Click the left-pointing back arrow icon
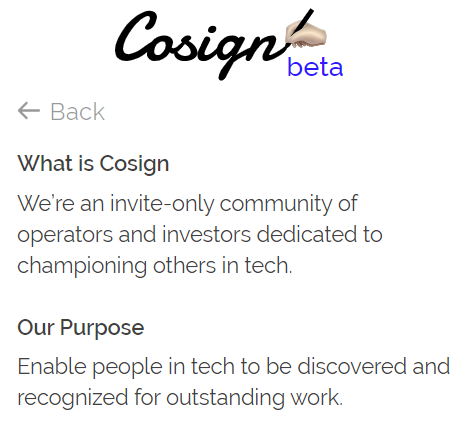 29,111
